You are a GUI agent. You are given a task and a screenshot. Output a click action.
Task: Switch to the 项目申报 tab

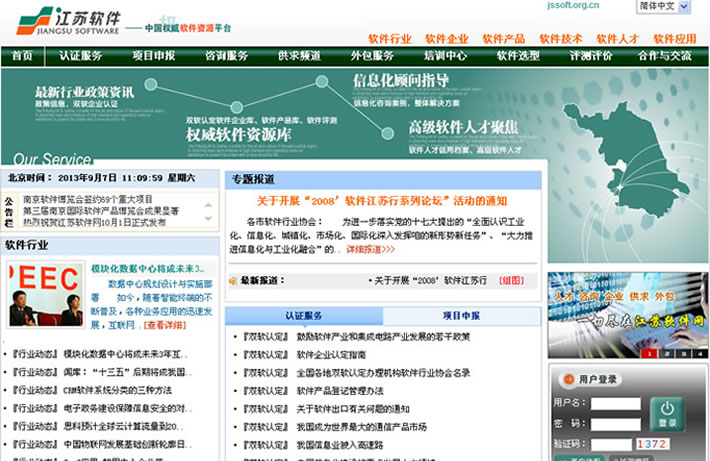tap(461, 316)
